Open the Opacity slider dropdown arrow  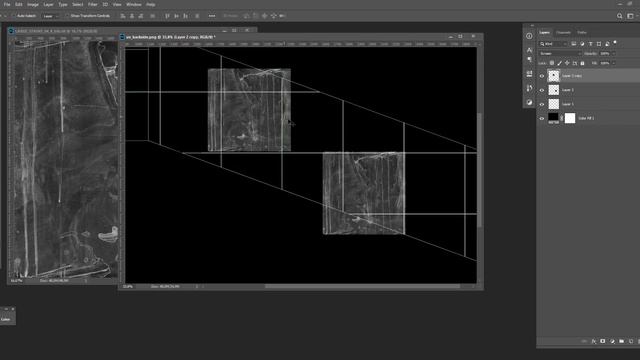click(x=613, y=53)
